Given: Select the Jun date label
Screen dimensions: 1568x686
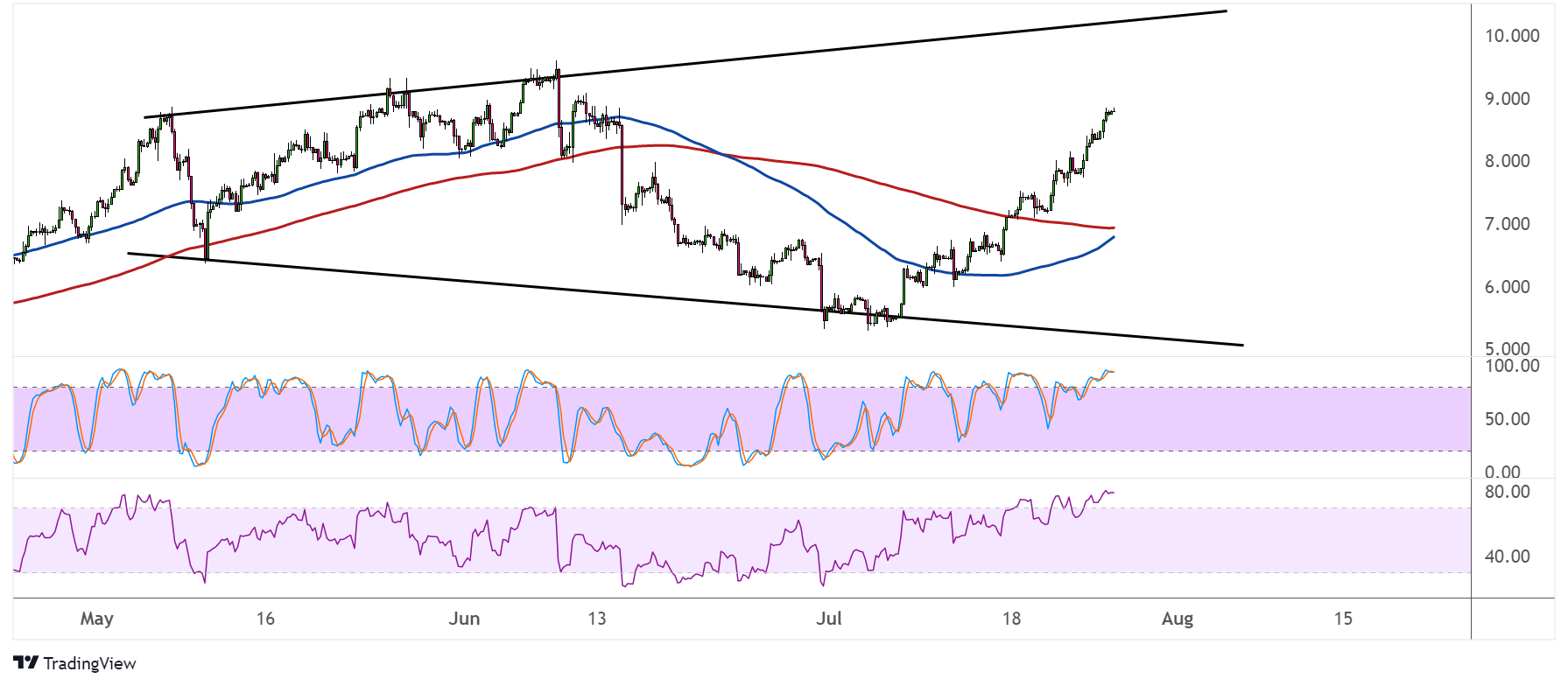Looking at the screenshot, I should 464,619.
